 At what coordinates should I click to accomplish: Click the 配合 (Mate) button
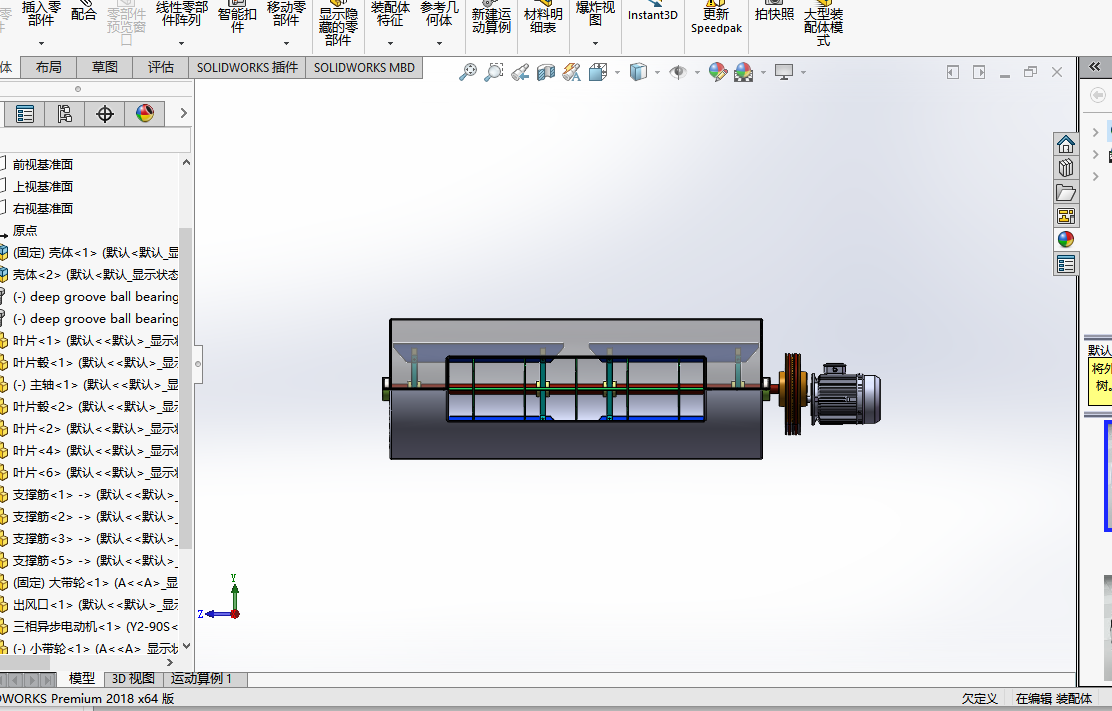(84, 13)
